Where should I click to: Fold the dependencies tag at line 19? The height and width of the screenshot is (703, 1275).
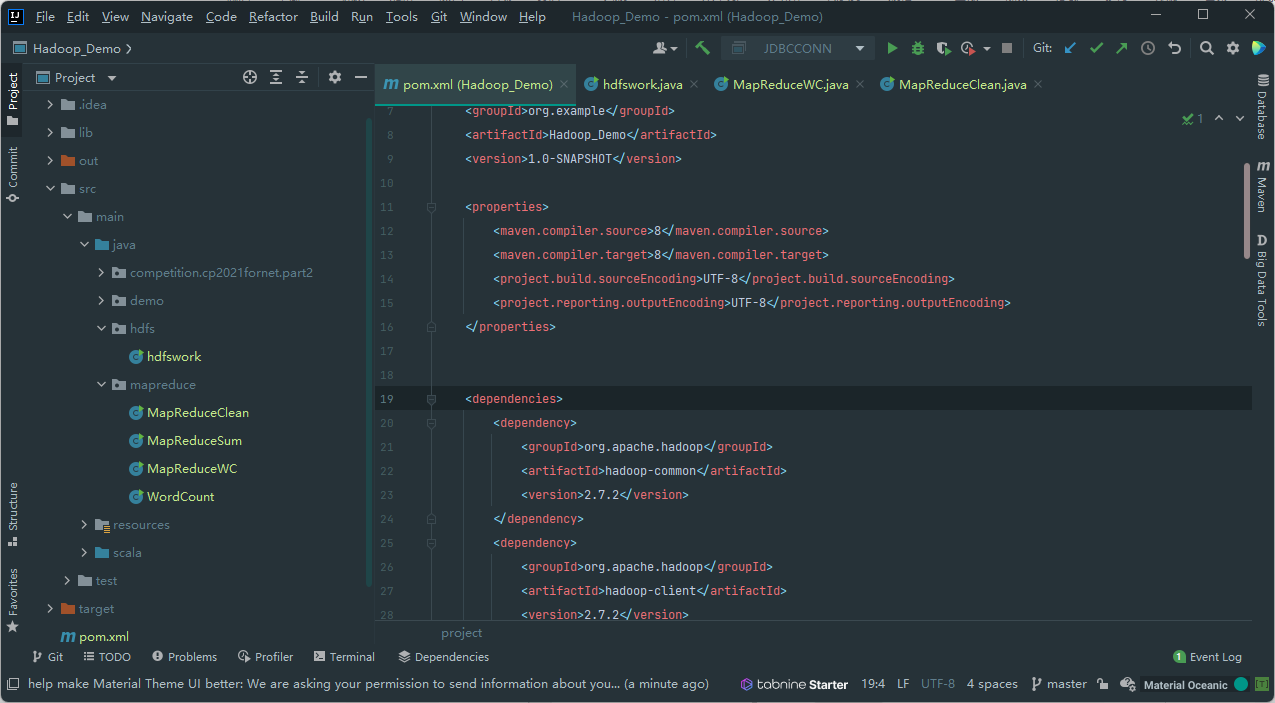coord(431,399)
